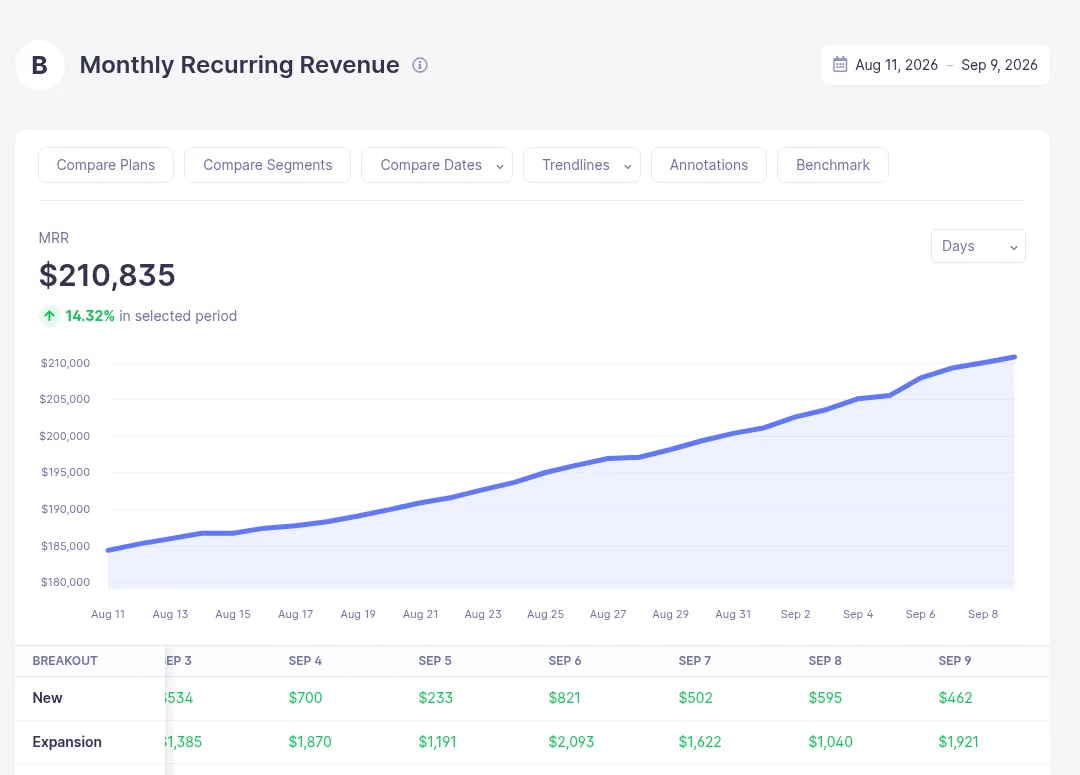Click the $210,835 MRR value
The image size is (1080, 775).
[x=107, y=275]
